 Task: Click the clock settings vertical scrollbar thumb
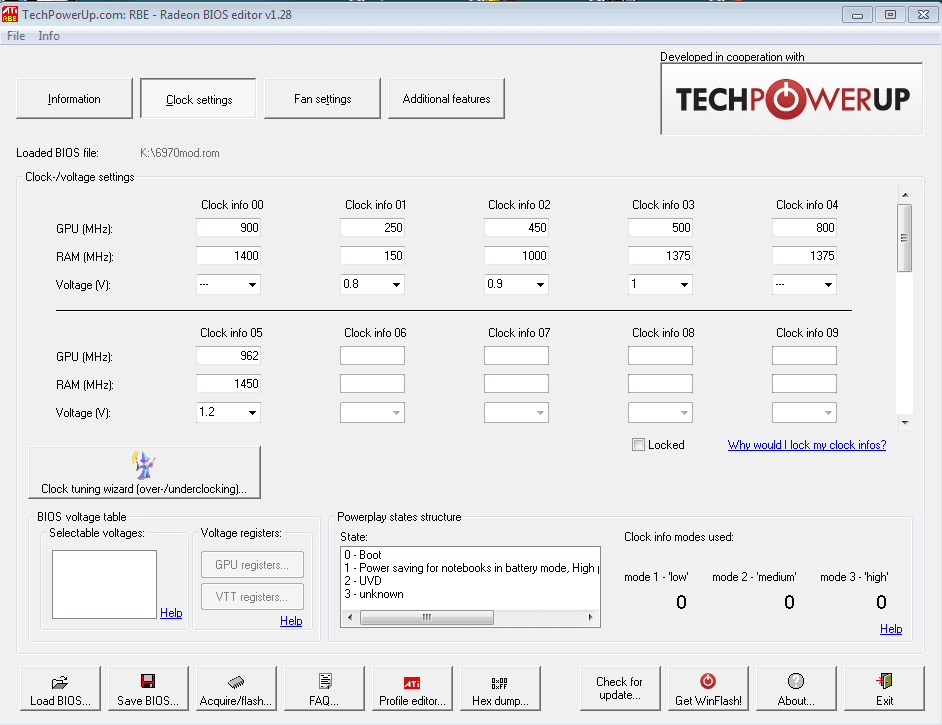click(x=904, y=238)
